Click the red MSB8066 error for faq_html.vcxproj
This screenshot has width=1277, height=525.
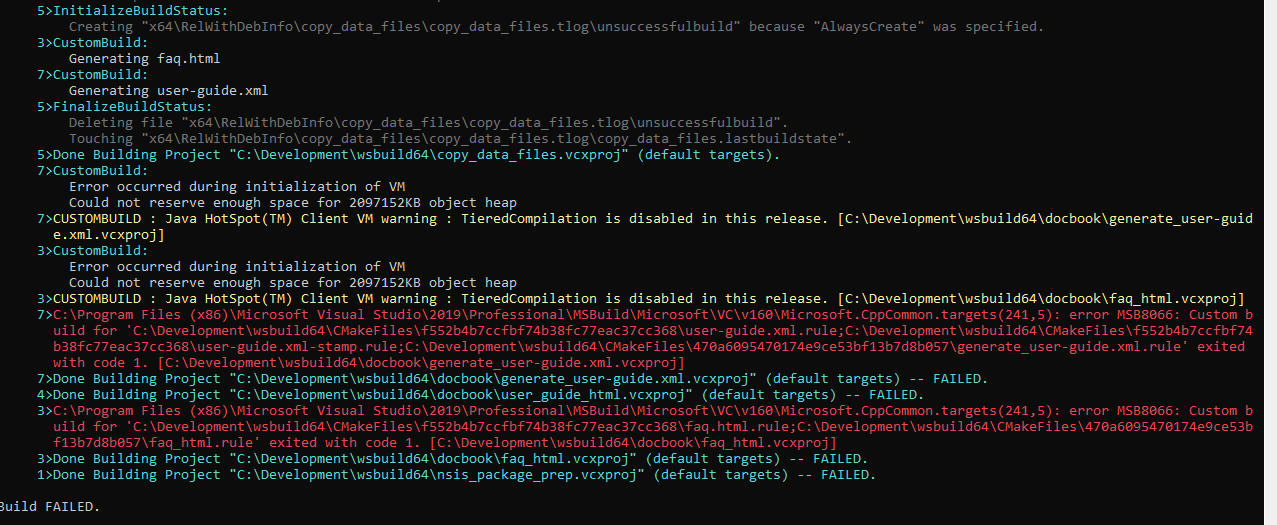[644, 427]
